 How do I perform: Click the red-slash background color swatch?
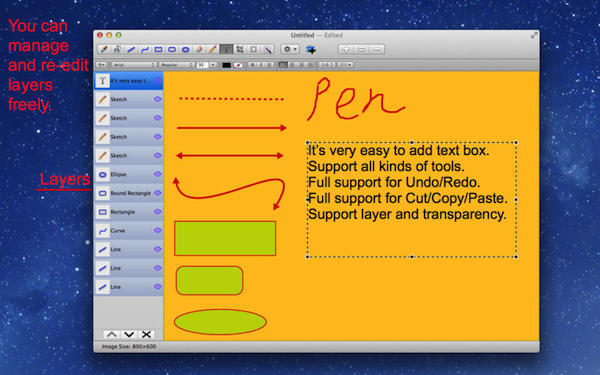pyautogui.click(x=238, y=65)
